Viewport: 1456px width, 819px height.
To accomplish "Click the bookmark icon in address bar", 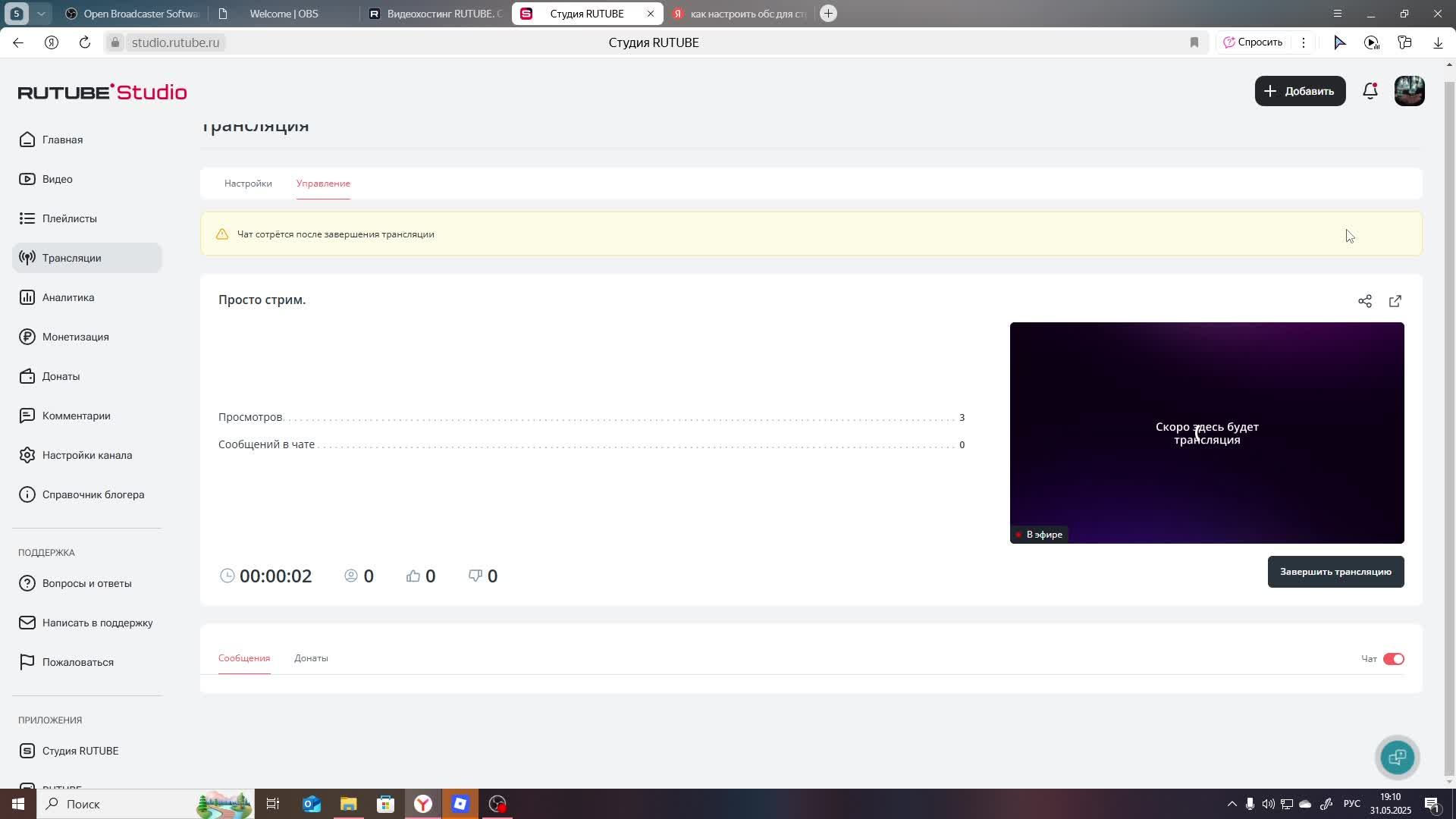I will coord(1194,42).
